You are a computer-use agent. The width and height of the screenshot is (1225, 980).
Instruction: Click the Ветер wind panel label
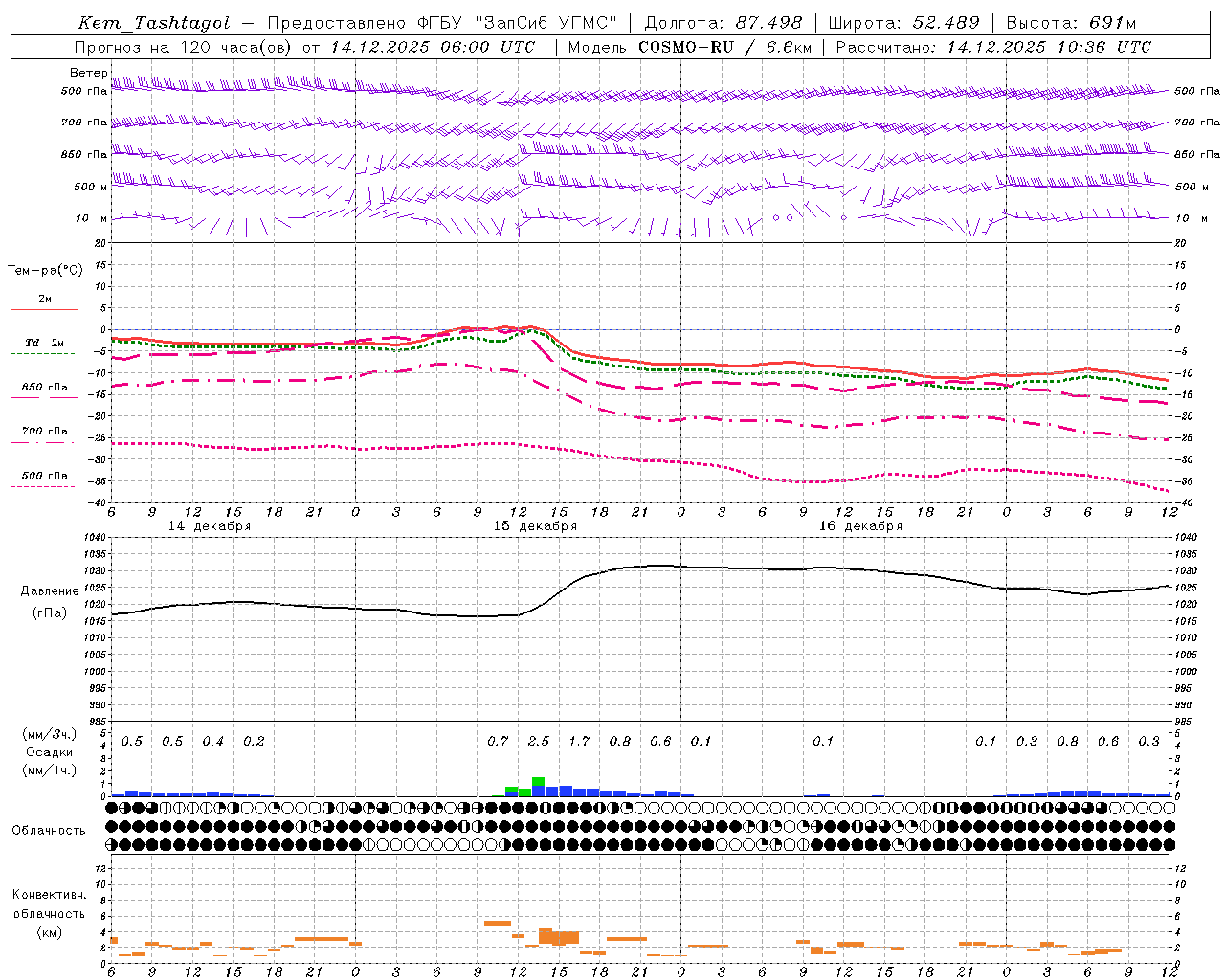[x=89, y=73]
